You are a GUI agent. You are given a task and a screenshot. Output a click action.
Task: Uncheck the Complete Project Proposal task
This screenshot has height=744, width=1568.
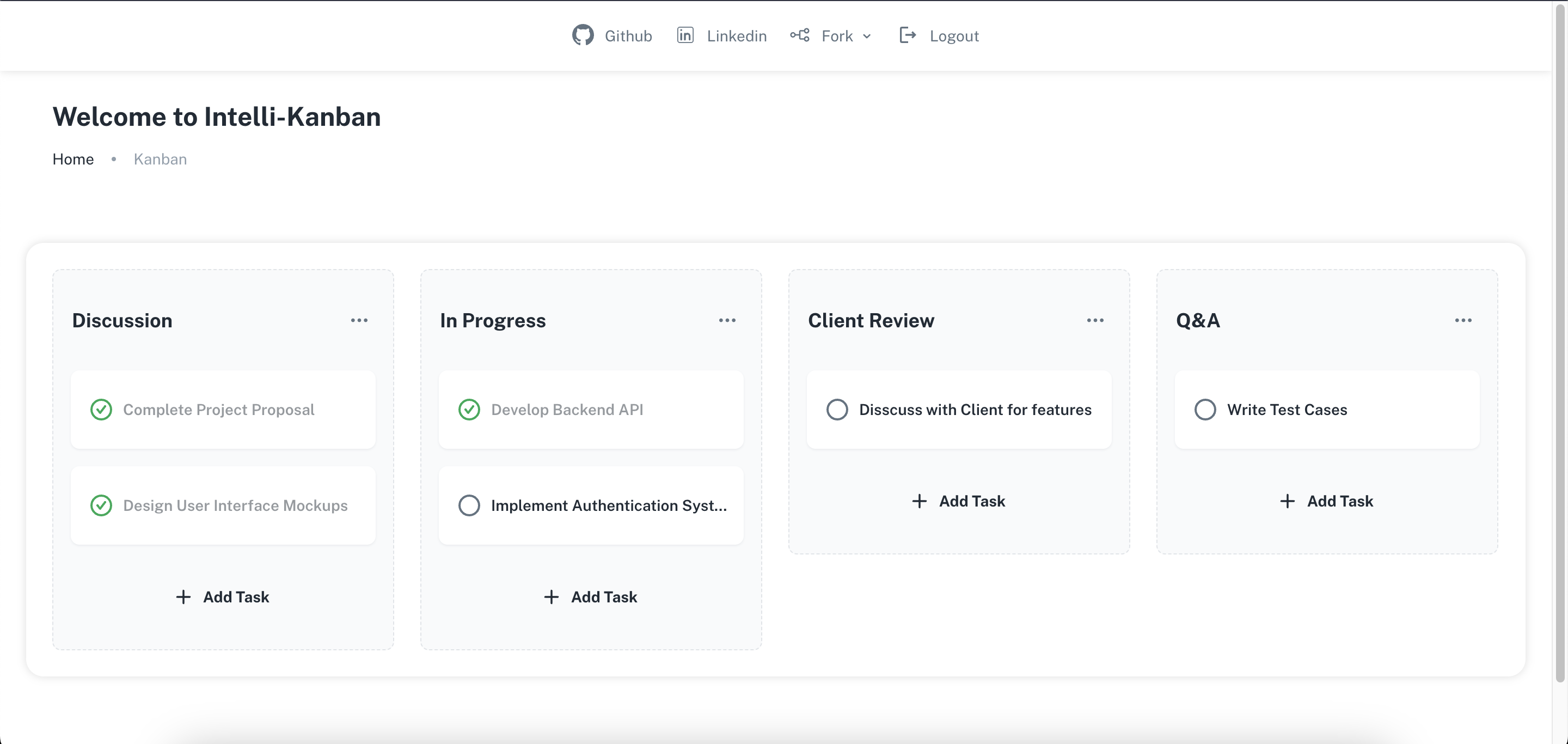(101, 409)
